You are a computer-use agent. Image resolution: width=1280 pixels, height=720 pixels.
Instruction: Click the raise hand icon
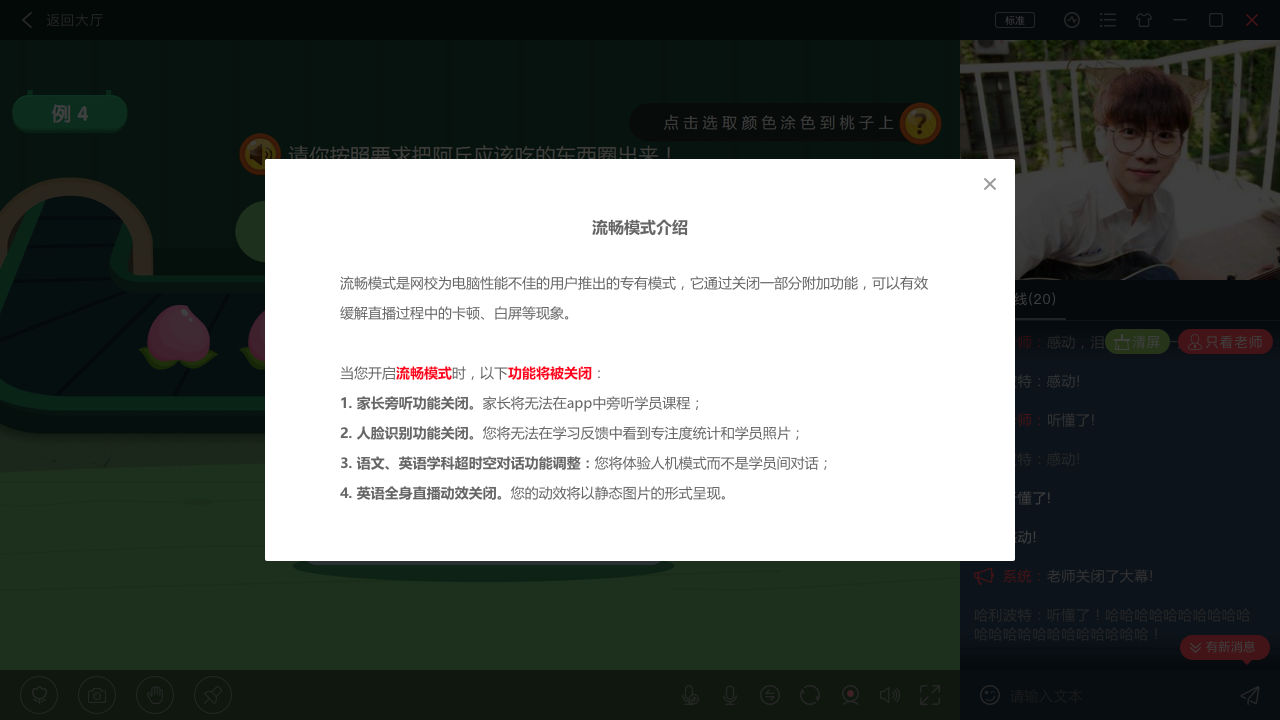155,695
